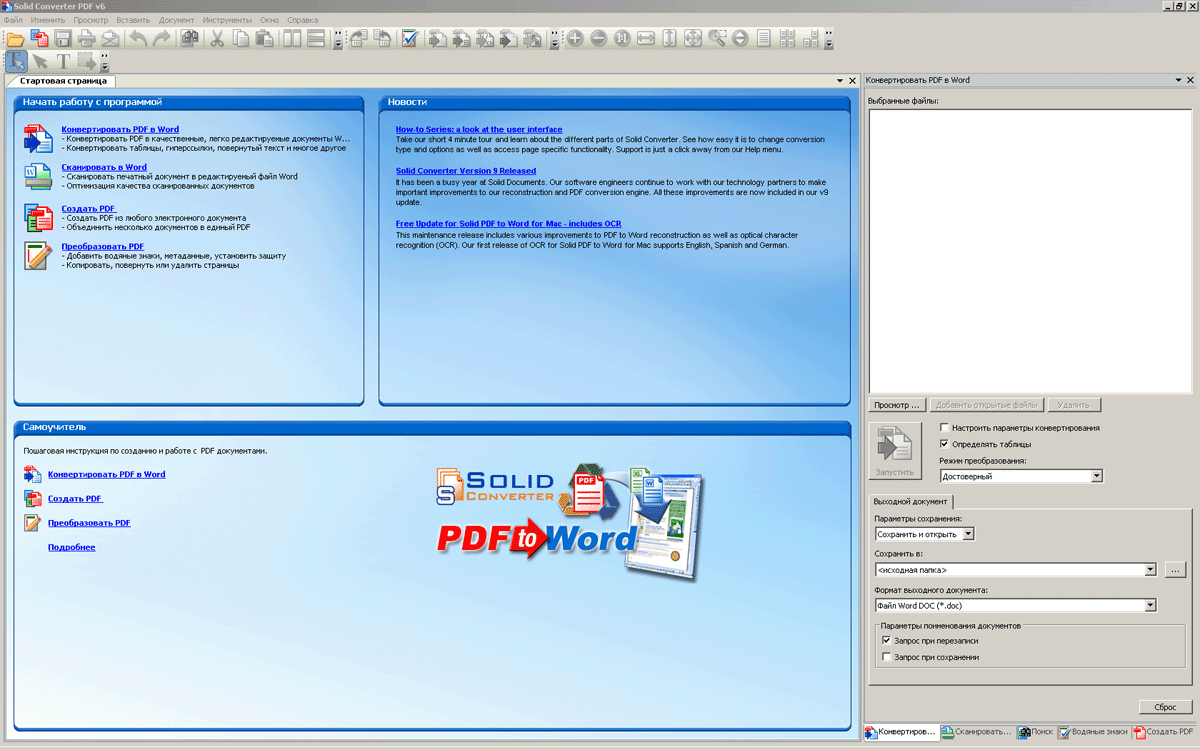The width and height of the screenshot is (1200, 750).
Task: Click the Convert PDF toolbar icon
Action: point(39,39)
